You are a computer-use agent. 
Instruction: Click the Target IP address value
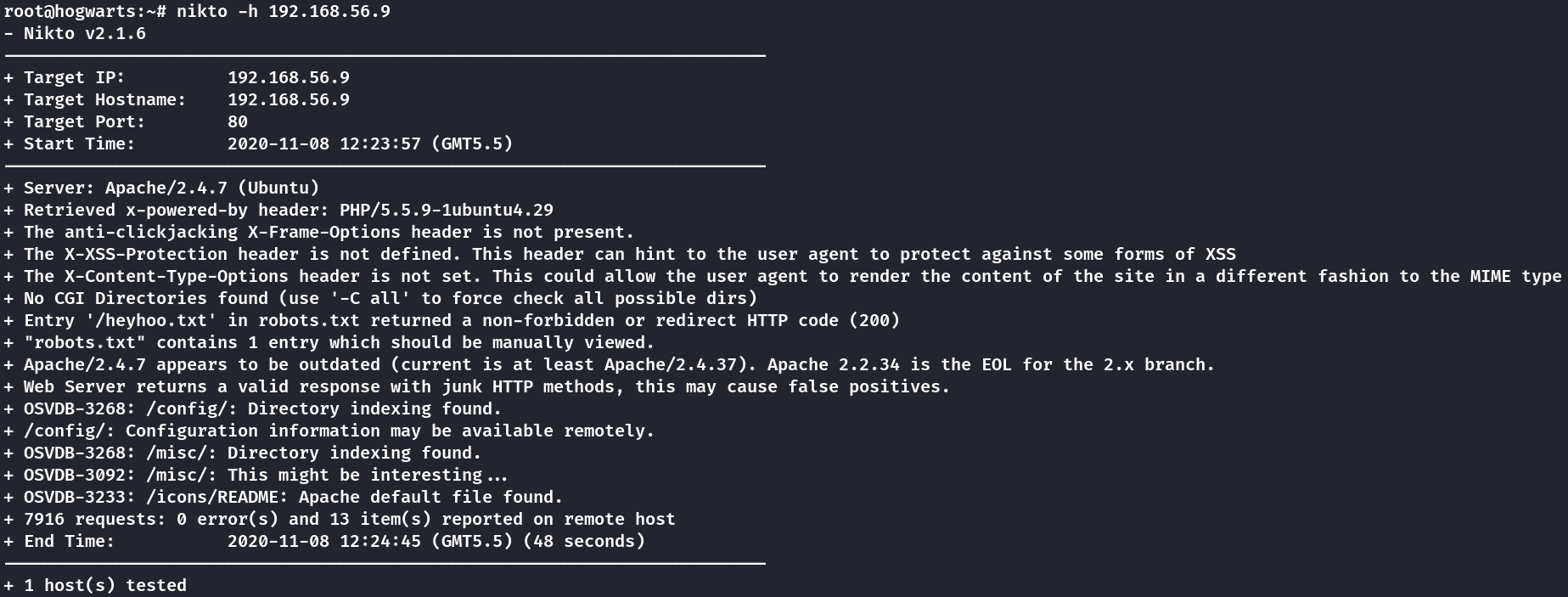(288, 77)
